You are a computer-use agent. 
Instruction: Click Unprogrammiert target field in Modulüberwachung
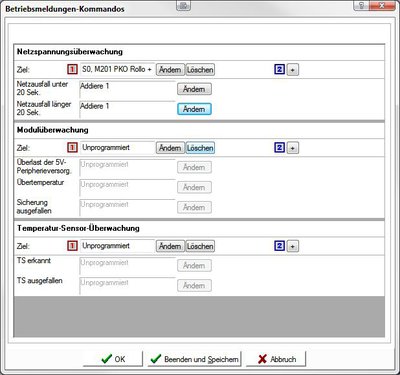pyautogui.click(x=117, y=148)
